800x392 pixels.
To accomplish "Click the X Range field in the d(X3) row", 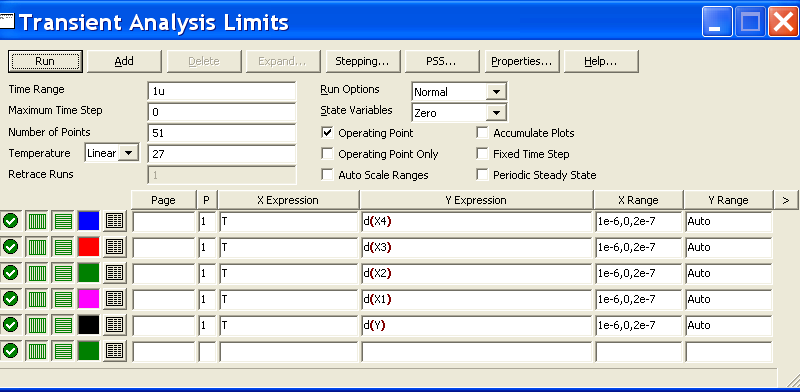I will tap(639, 248).
